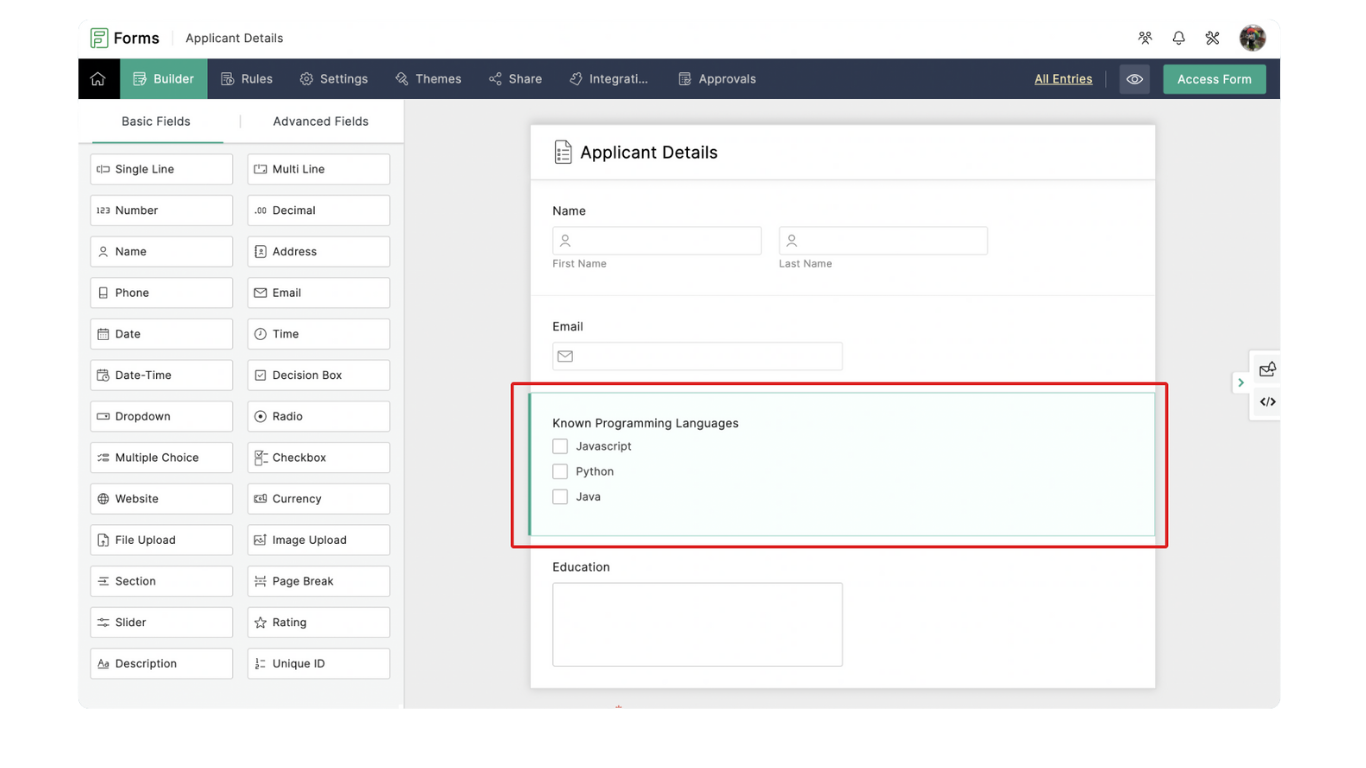Viewport: 1366px width, 768px height.
Task: Add a Date-Time field
Action: (161, 375)
